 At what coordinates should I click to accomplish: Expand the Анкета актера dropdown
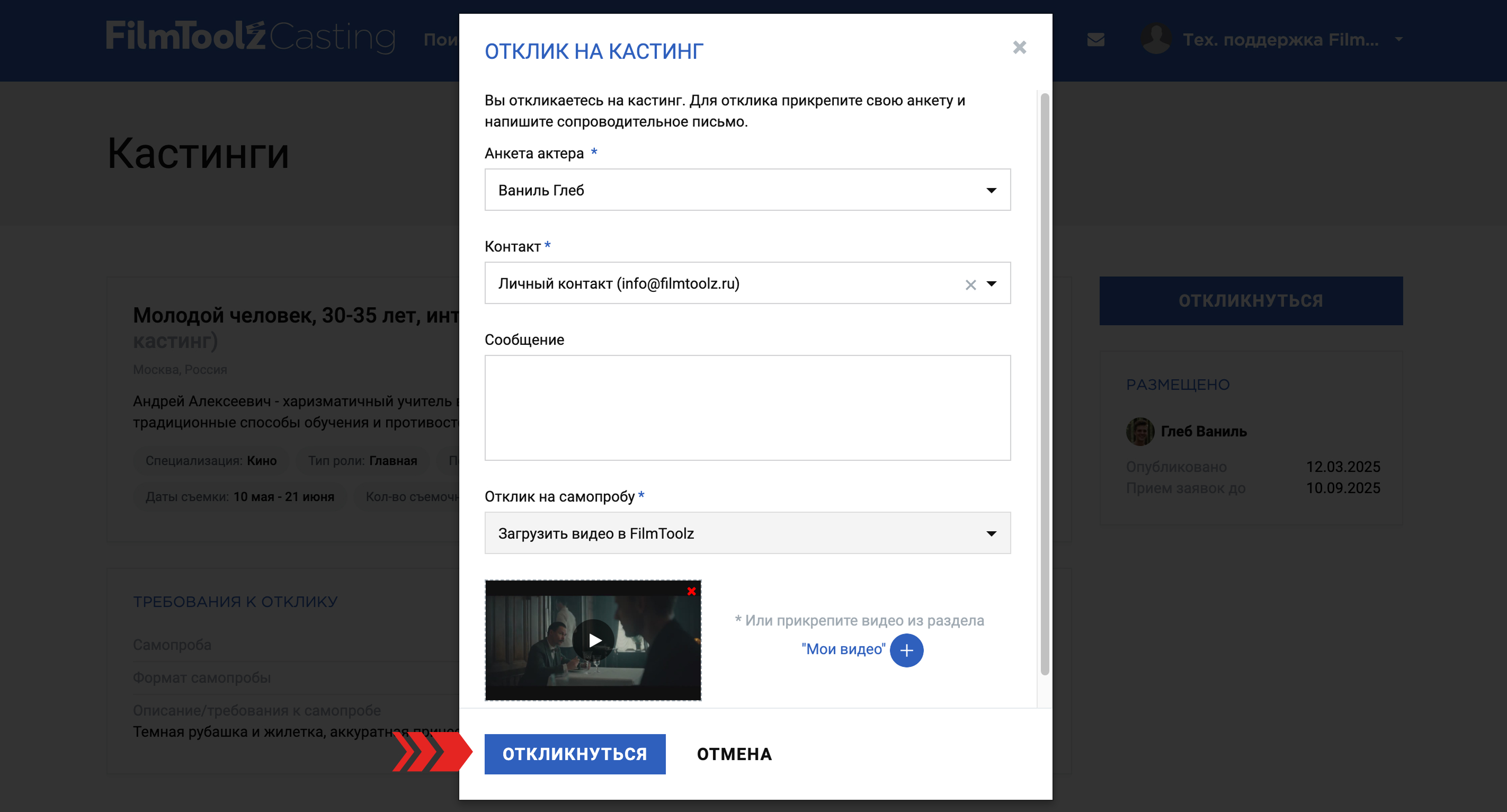tap(991, 190)
